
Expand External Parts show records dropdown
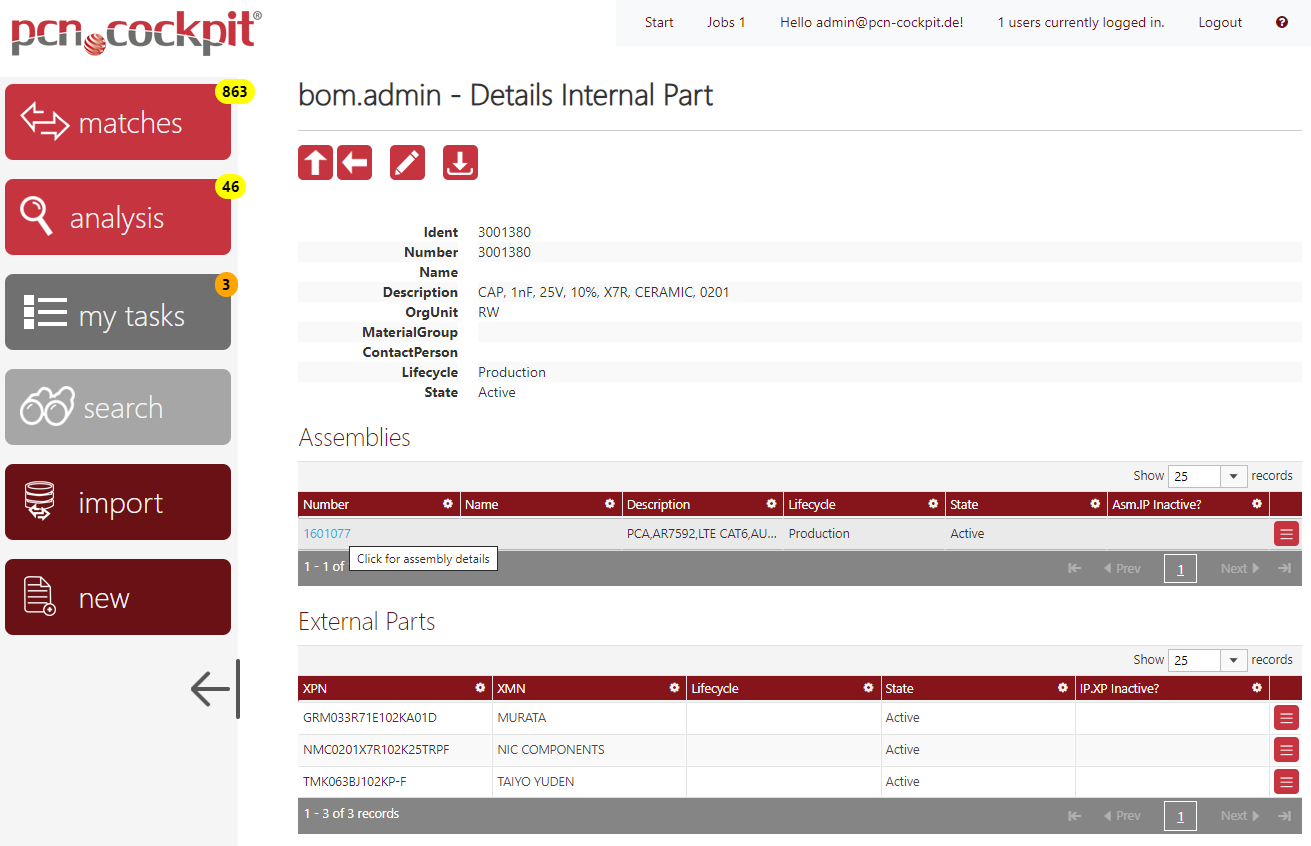coord(1208,660)
